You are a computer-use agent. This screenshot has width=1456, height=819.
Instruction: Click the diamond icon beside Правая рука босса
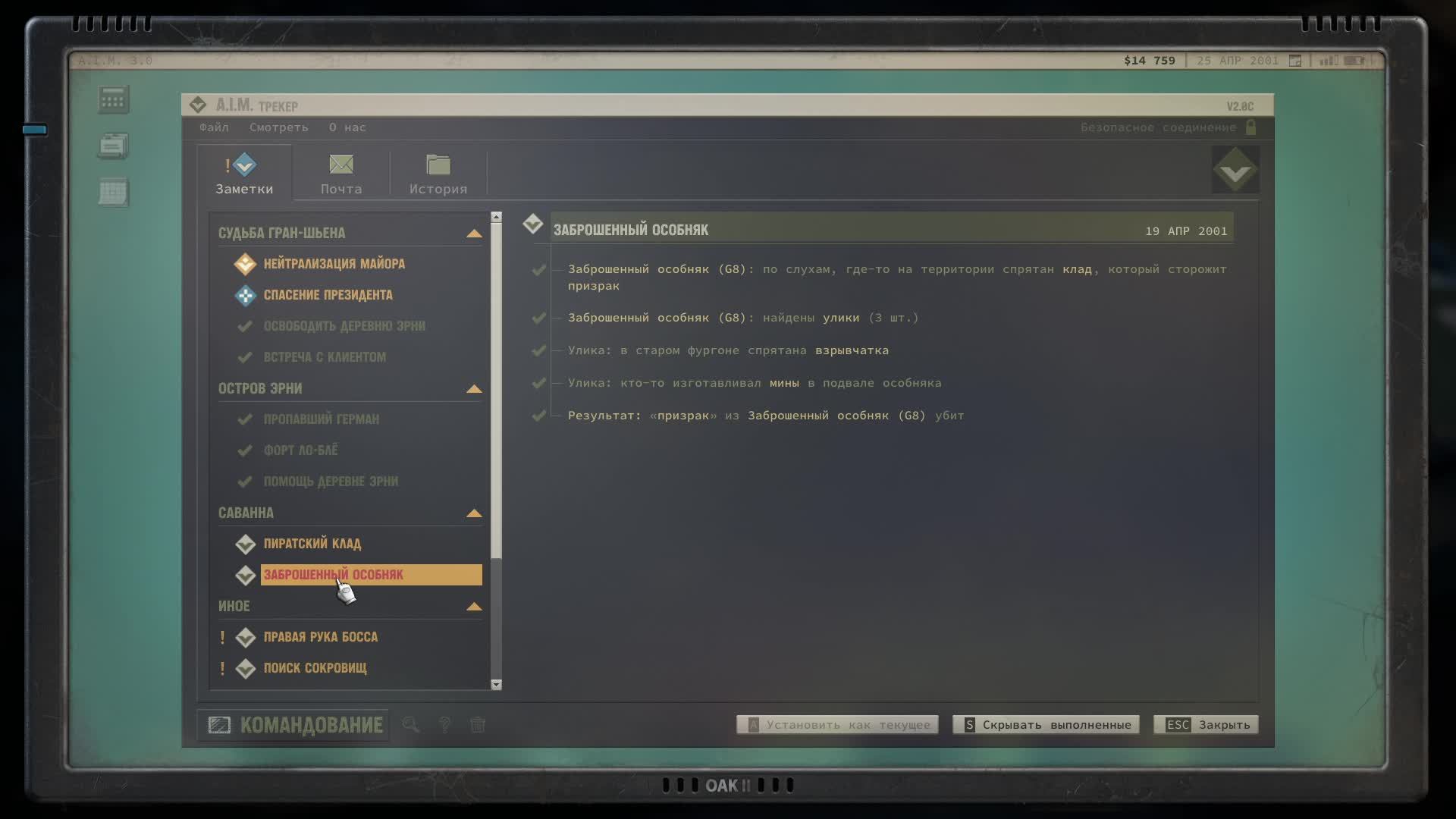[245, 637]
